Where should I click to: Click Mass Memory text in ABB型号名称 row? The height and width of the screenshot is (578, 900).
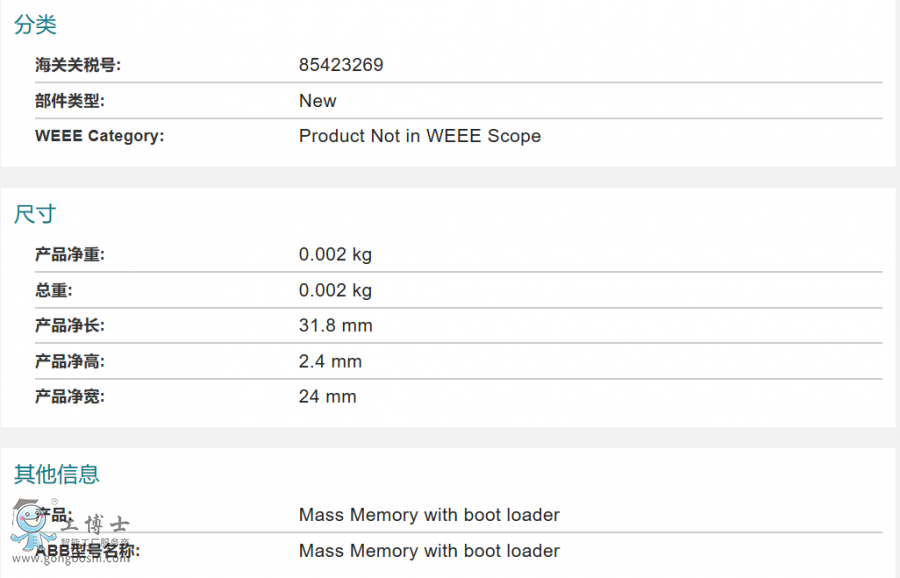coord(429,551)
